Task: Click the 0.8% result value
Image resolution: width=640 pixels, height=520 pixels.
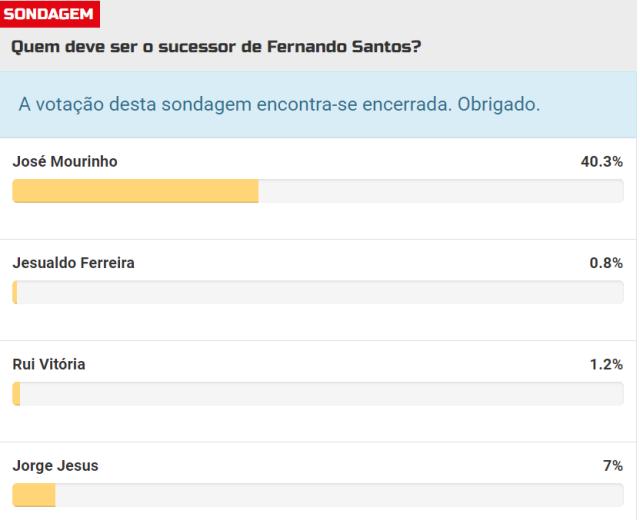Action: pos(606,263)
